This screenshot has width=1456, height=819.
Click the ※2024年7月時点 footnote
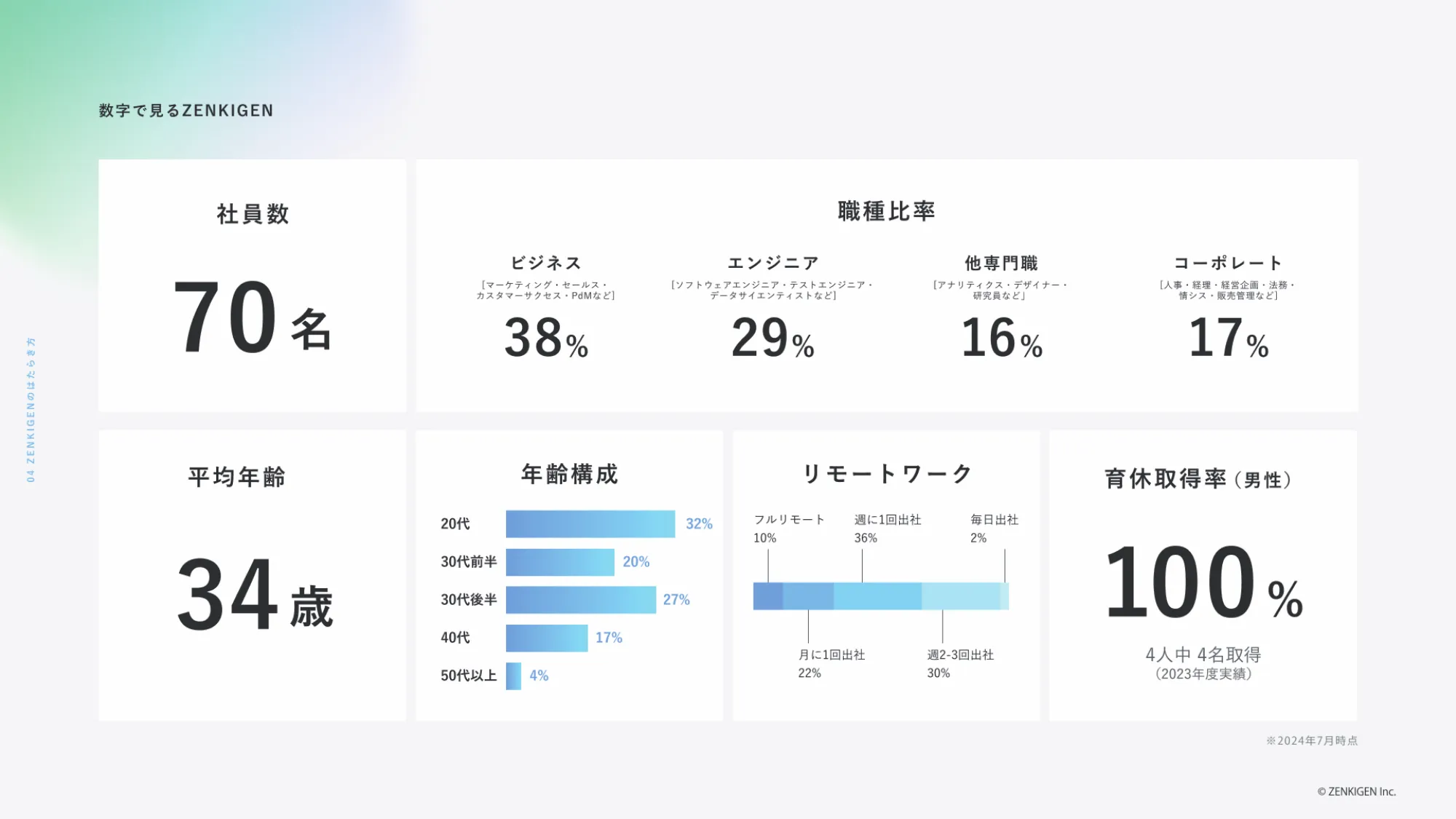1312,740
